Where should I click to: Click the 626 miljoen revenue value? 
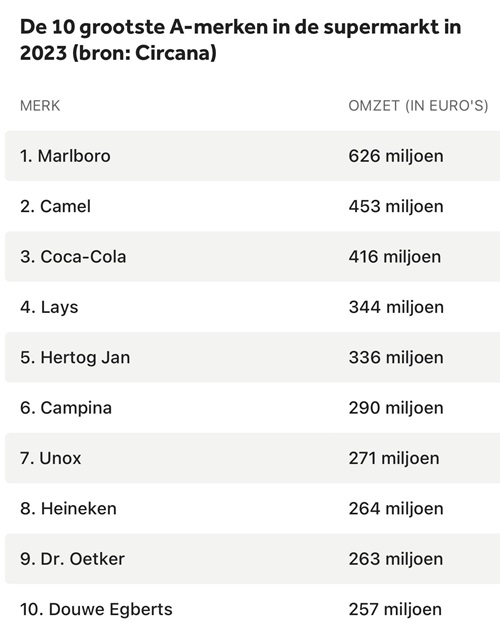(x=396, y=156)
